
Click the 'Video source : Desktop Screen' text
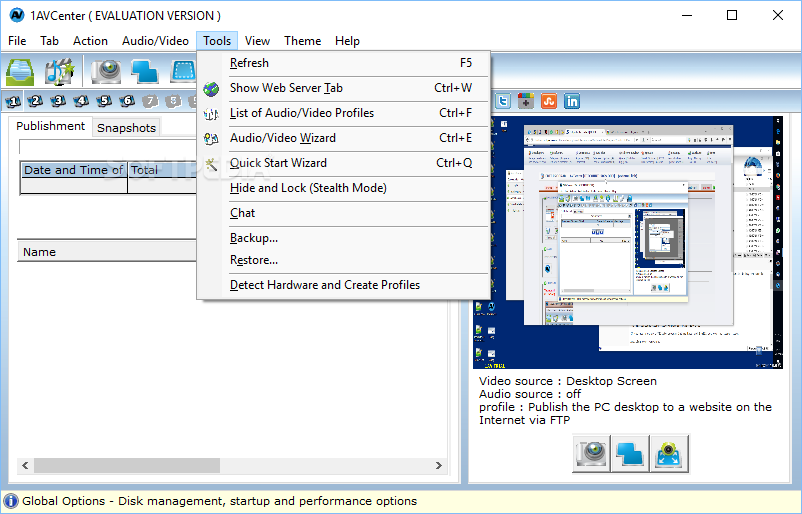568,382
